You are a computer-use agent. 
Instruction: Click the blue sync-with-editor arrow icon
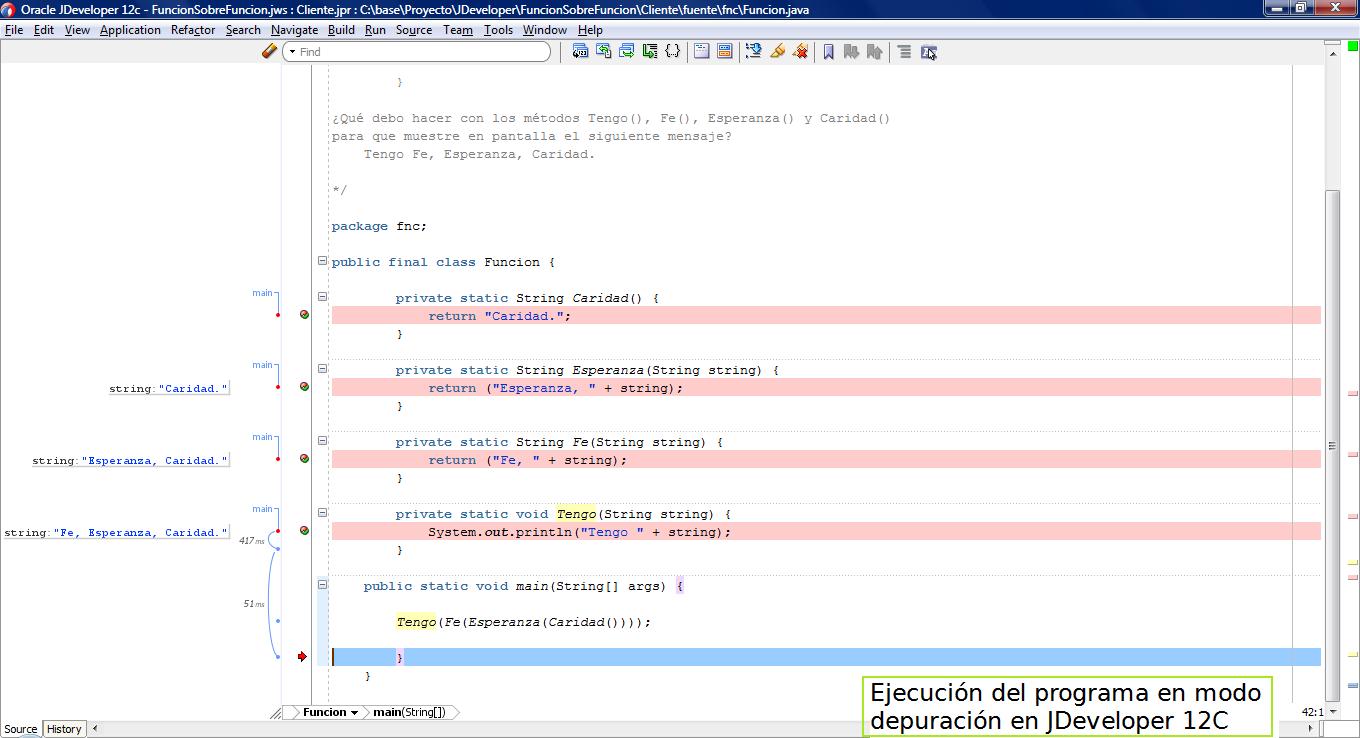[753, 51]
